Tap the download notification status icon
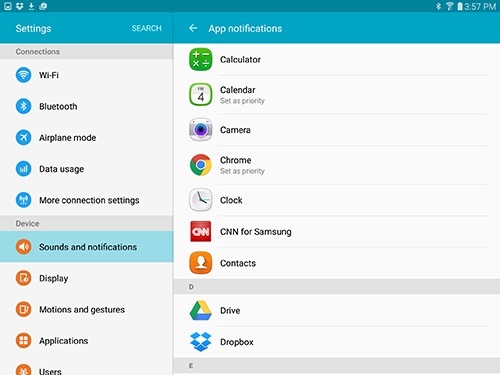The width and height of the screenshot is (500, 375). [31, 6]
